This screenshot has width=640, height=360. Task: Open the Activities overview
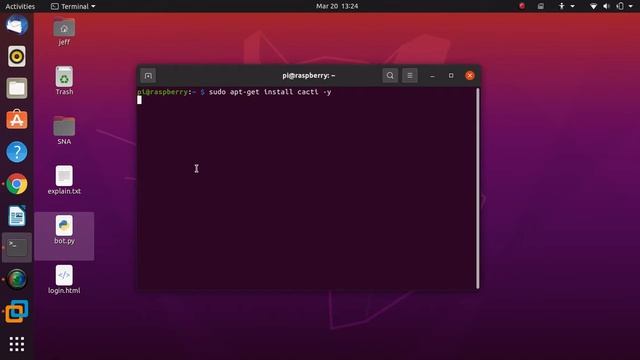[x=20, y=6]
